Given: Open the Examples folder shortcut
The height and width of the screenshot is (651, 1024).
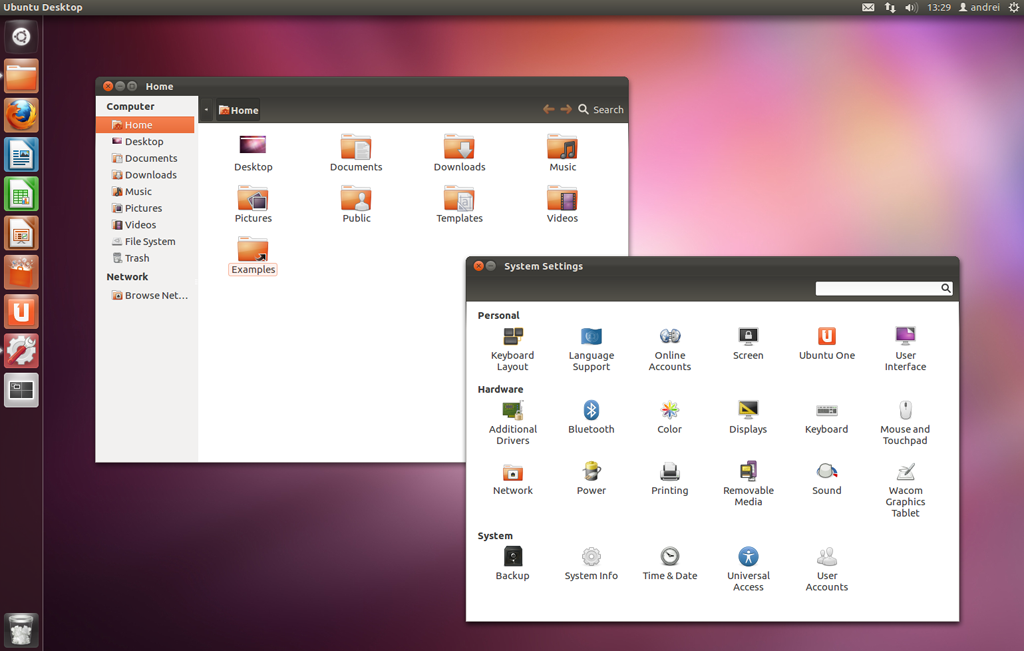Looking at the screenshot, I should point(253,250).
